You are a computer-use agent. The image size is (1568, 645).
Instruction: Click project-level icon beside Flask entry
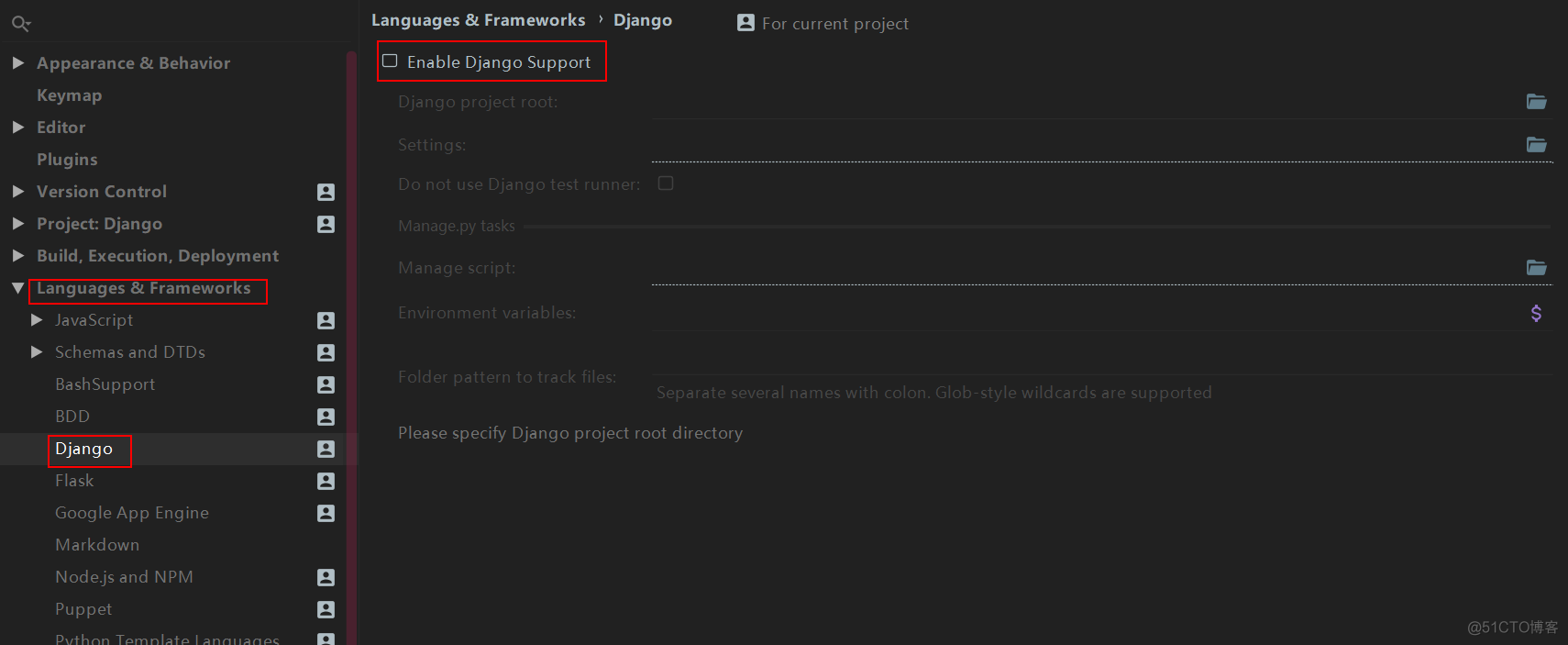[326, 481]
